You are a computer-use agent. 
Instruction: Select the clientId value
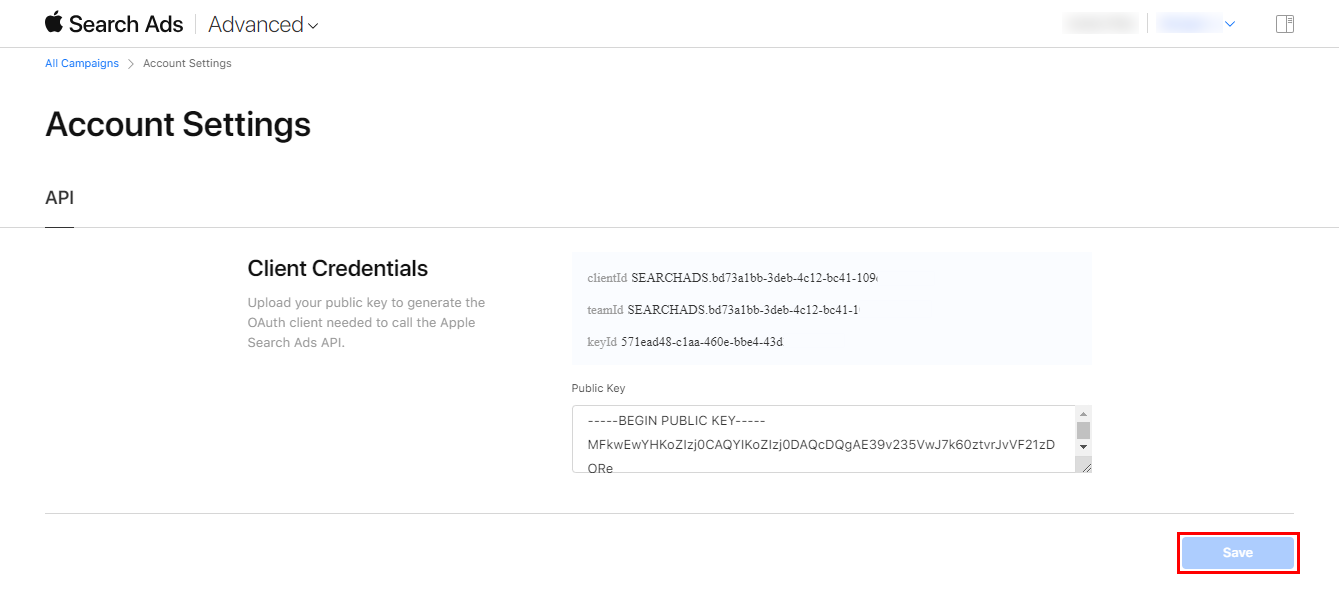[760, 277]
